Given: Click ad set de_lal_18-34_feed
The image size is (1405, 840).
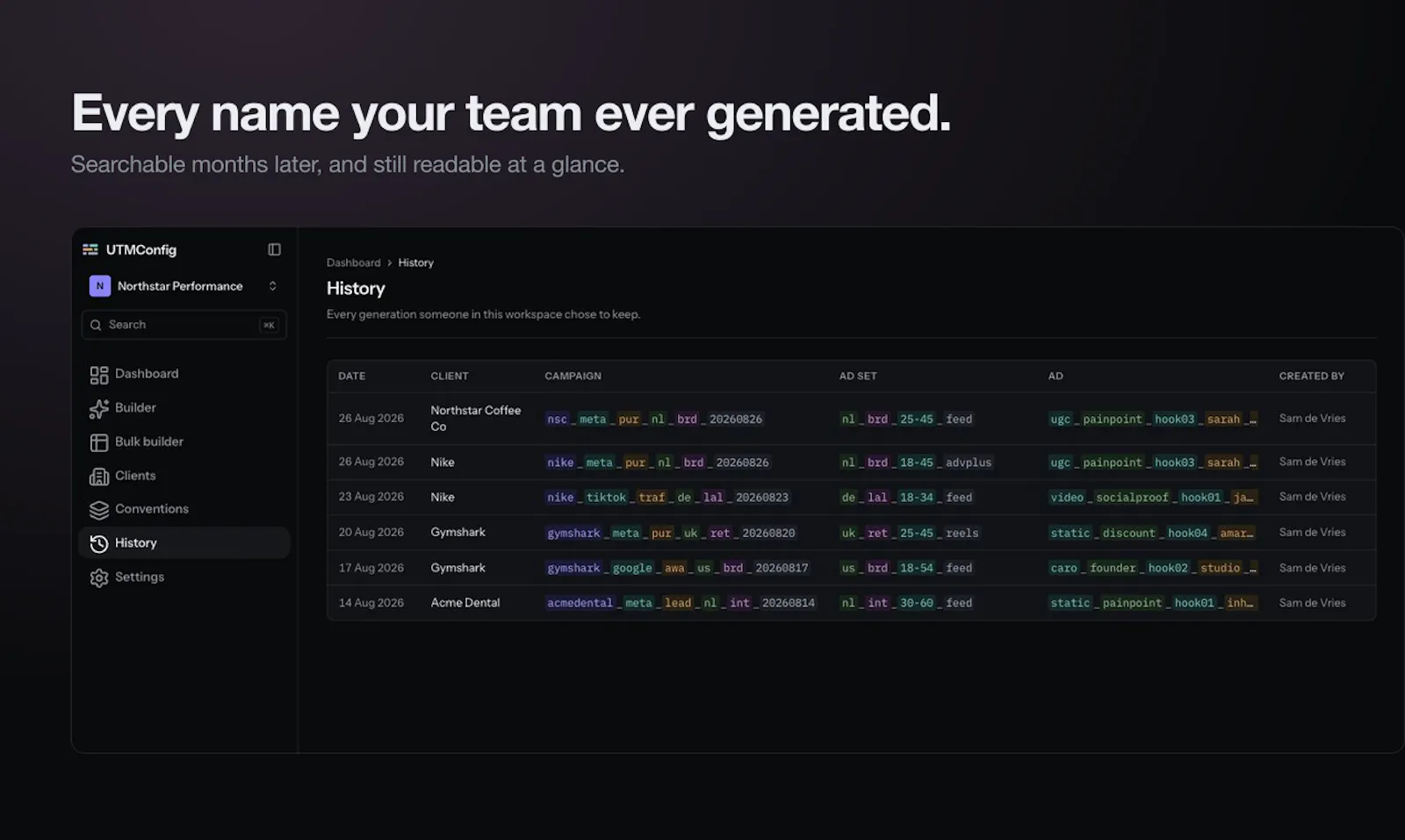Looking at the screenshot, I should (906, 498).
